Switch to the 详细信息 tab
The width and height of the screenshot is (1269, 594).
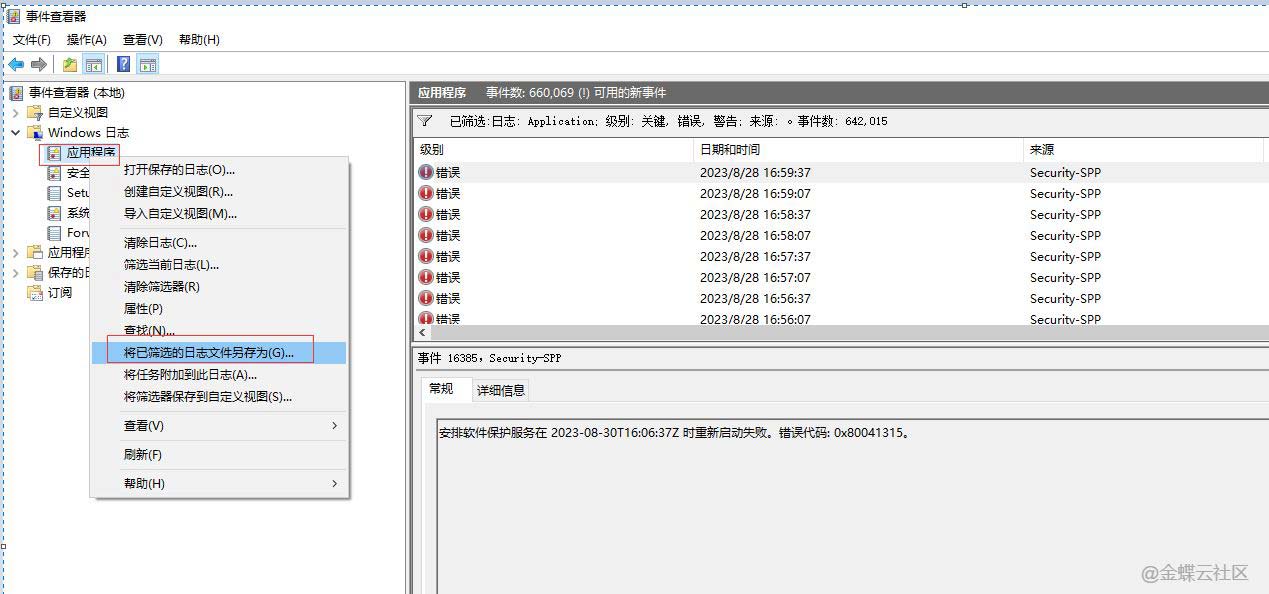pyautogui.click(x=500, y=390)
